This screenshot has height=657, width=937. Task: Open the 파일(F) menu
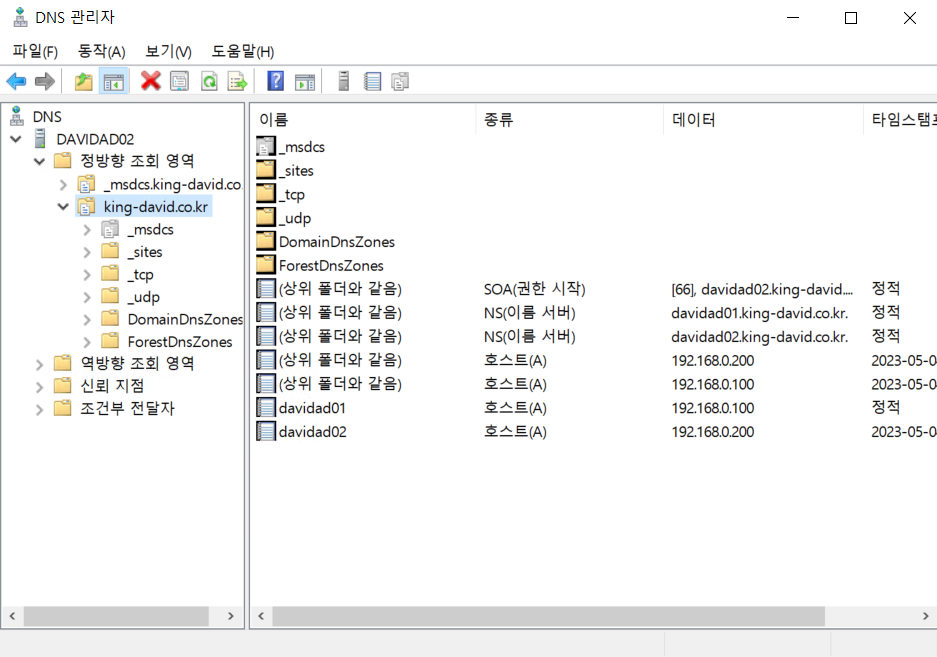[35, 51]
